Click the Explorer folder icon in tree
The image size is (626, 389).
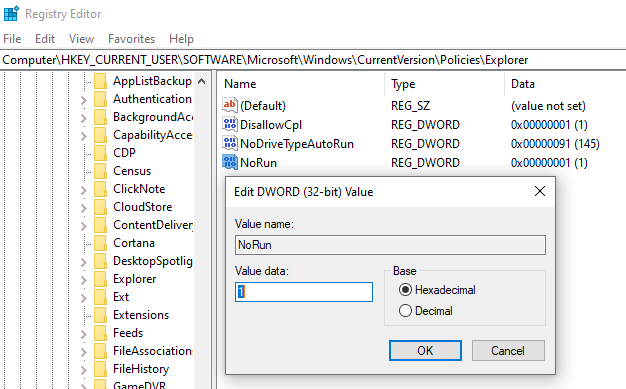[101, 279]
